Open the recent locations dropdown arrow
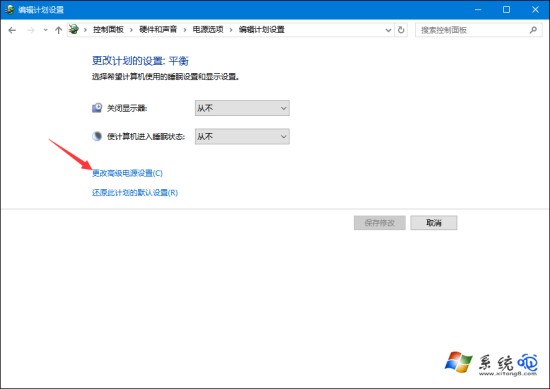Viewport: 550px width, 389px height. [46, 30]
